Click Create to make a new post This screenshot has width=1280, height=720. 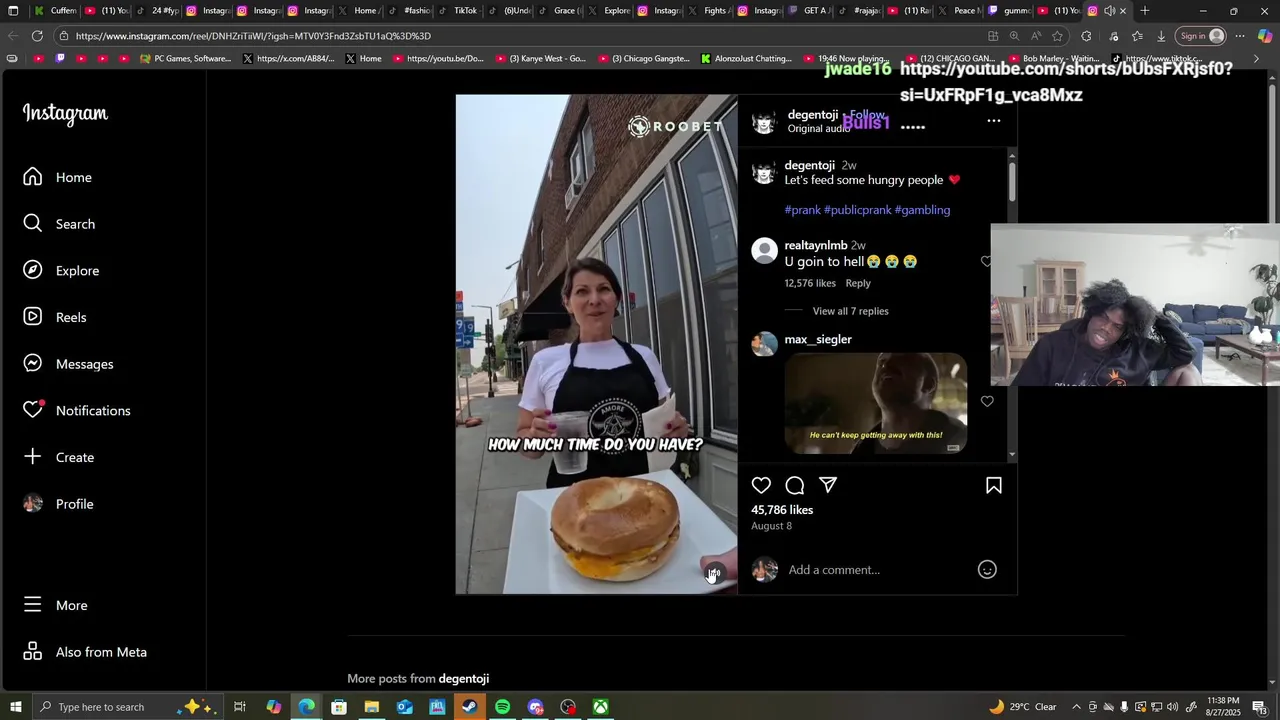pos(60,457)
